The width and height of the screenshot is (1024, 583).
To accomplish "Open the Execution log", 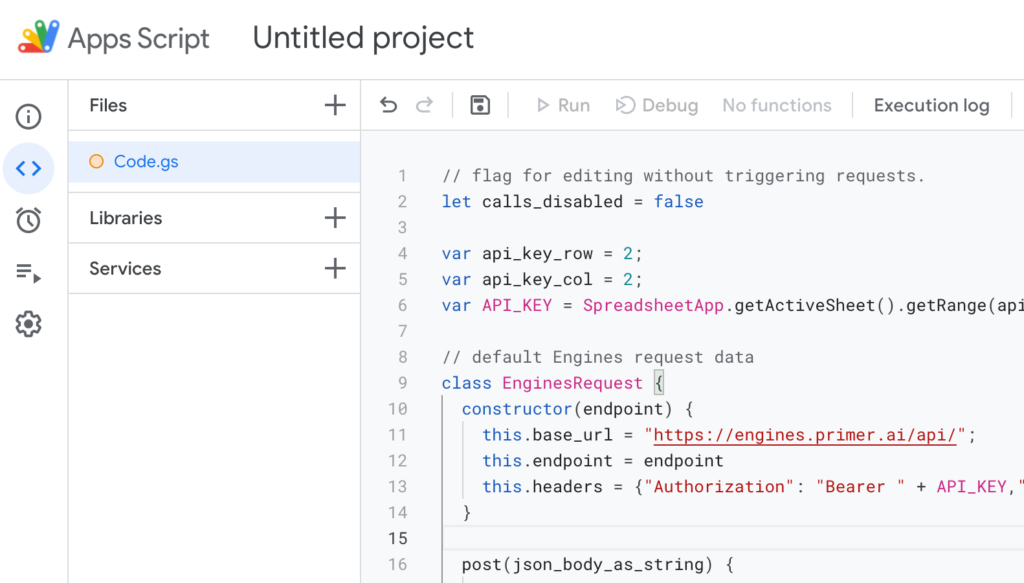I will coord(931,105).
